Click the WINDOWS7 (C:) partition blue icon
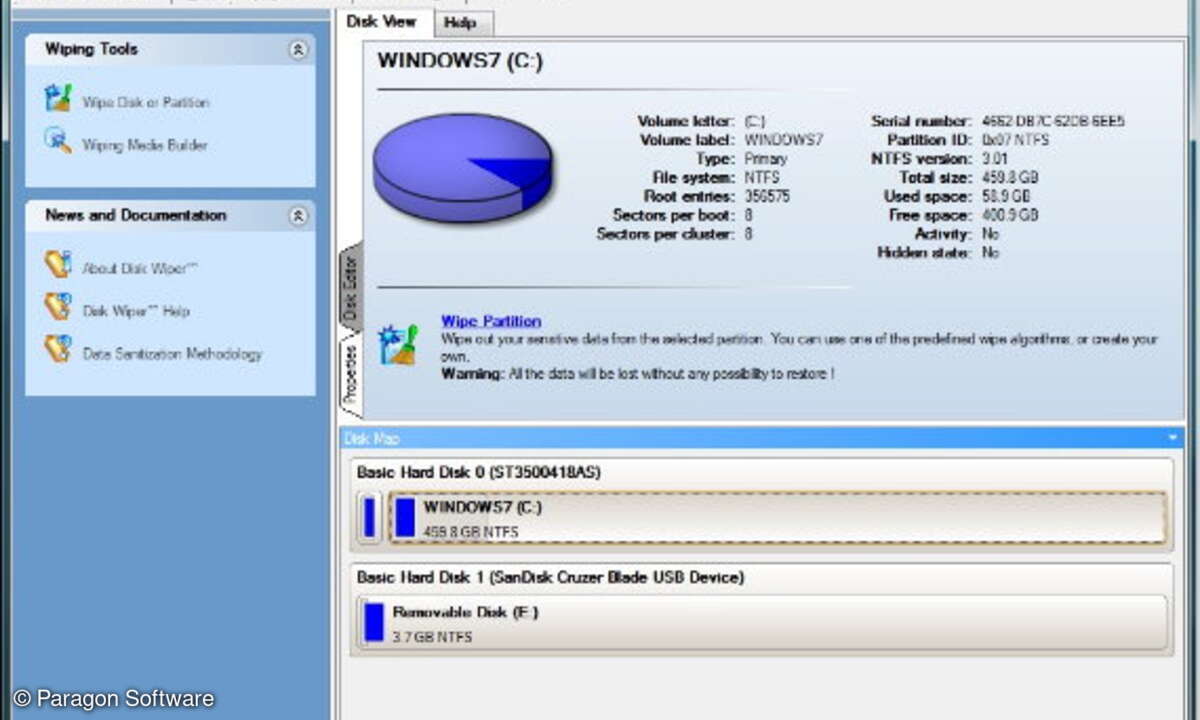Screen dimensions: 1200x720 coord(405,518)
